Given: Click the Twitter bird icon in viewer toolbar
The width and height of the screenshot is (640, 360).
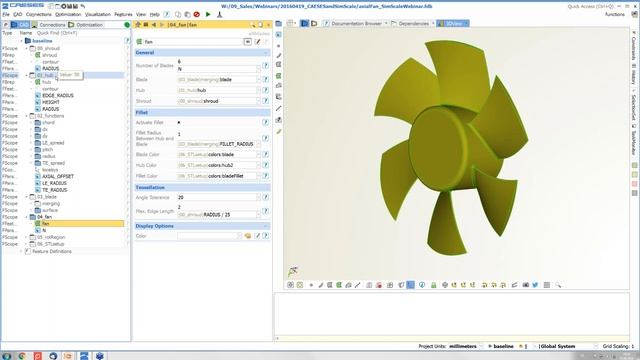Looking at the screenshot, I should [x=535, y=285].
